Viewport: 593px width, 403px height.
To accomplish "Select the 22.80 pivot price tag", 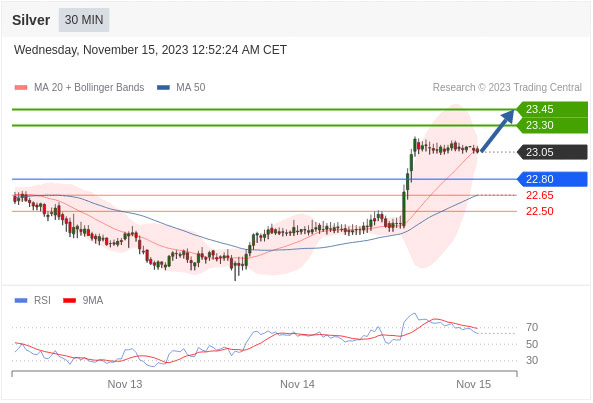I will [x=552, y=179].
